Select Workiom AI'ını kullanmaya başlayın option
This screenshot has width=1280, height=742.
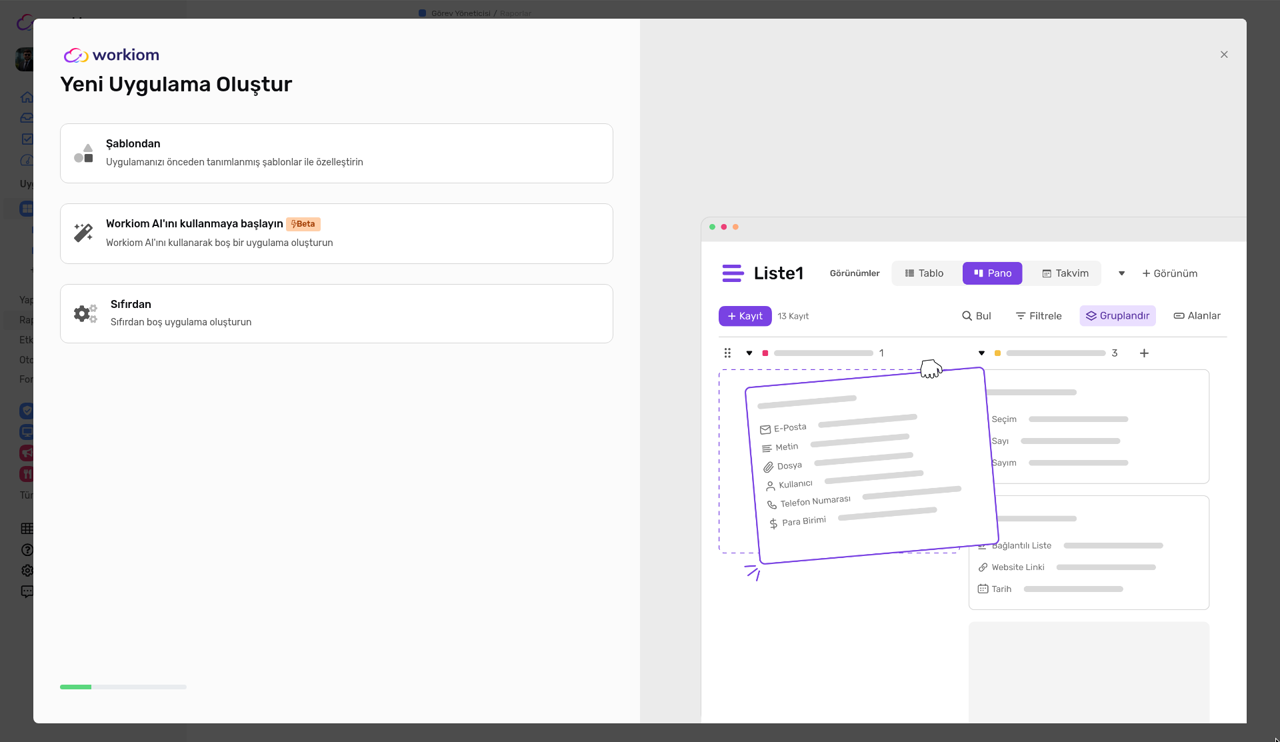tap(336, 233)
